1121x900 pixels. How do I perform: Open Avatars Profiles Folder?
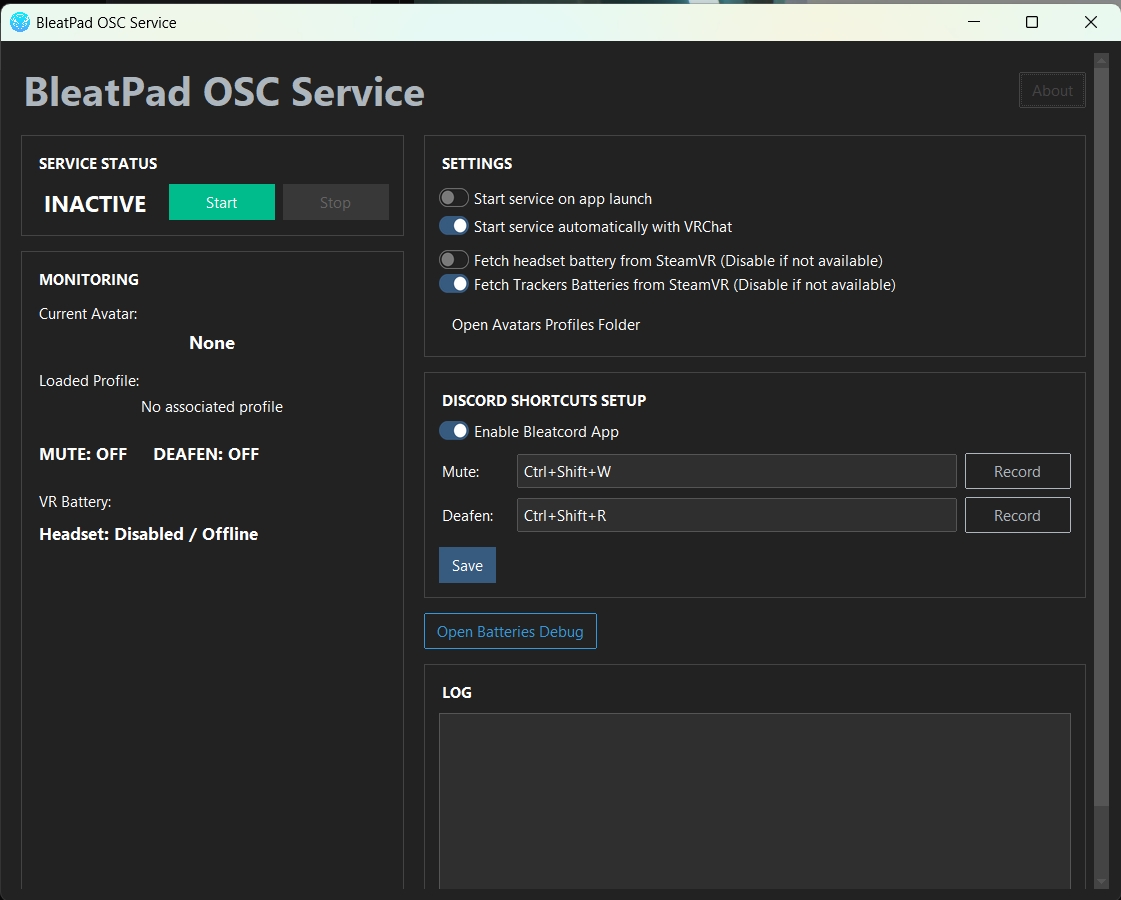(x=545, y=325)
